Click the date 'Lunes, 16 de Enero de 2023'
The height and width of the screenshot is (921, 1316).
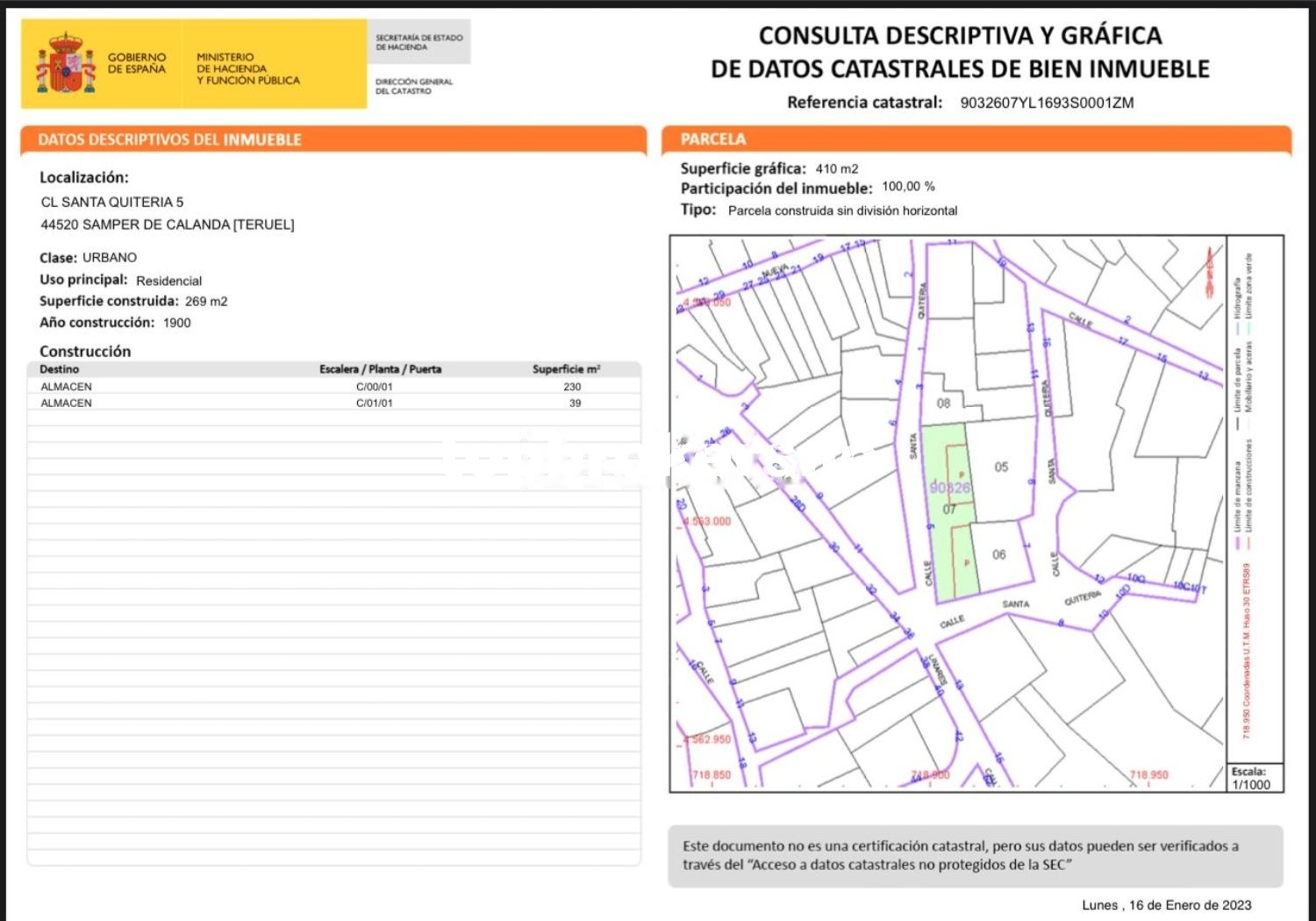[1167, 905]
